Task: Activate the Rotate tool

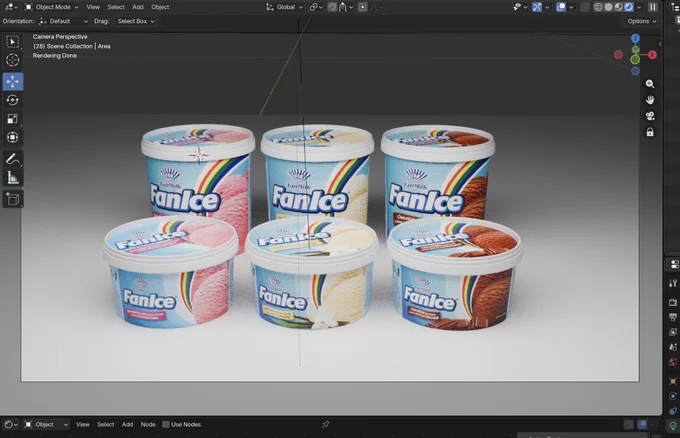Action: pos(13,100)
